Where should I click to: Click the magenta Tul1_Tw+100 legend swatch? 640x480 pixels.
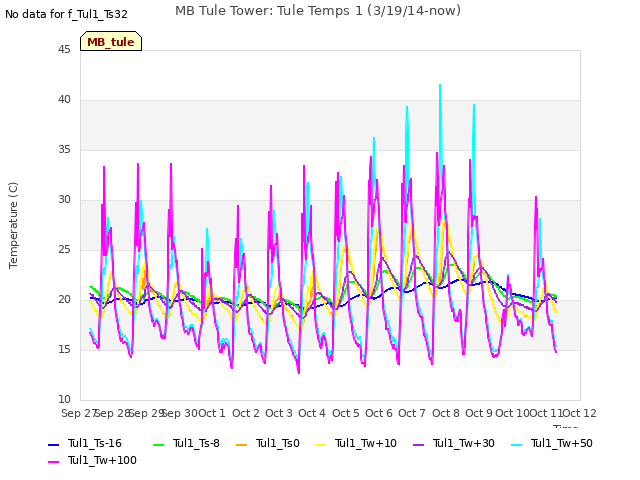tap(53, 462)
